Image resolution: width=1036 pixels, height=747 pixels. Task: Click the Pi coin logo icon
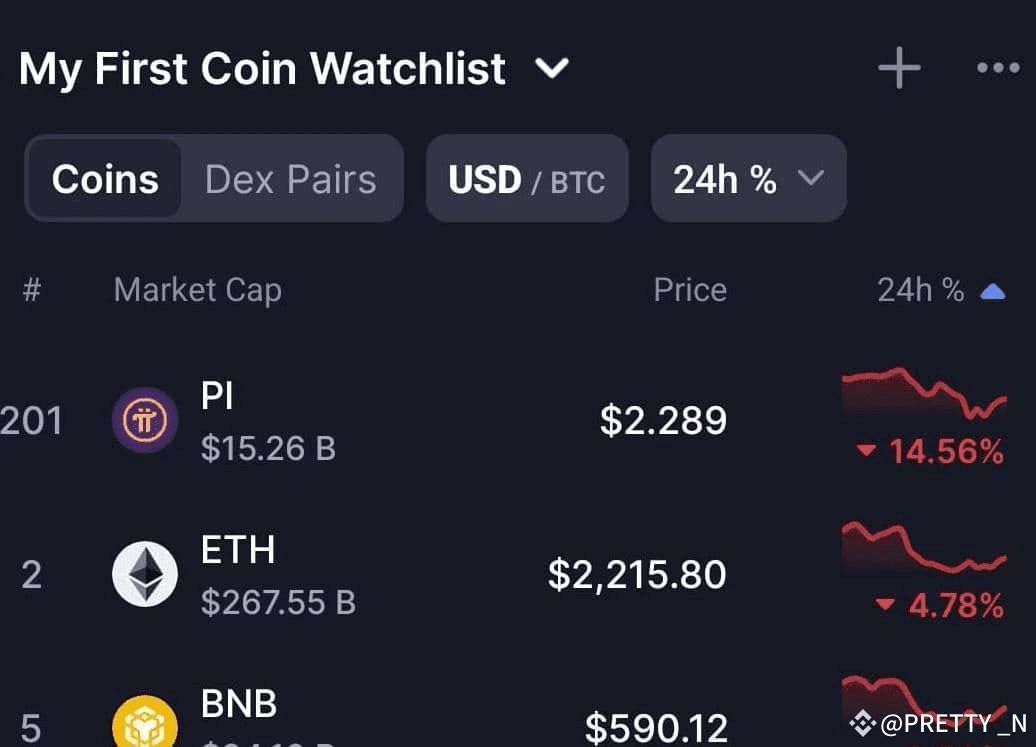click(x=145, y=420)
